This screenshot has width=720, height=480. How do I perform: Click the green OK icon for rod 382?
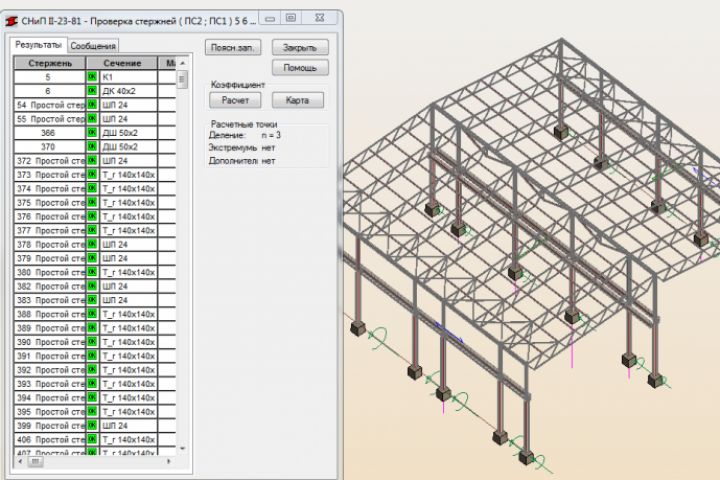(92, 286)
